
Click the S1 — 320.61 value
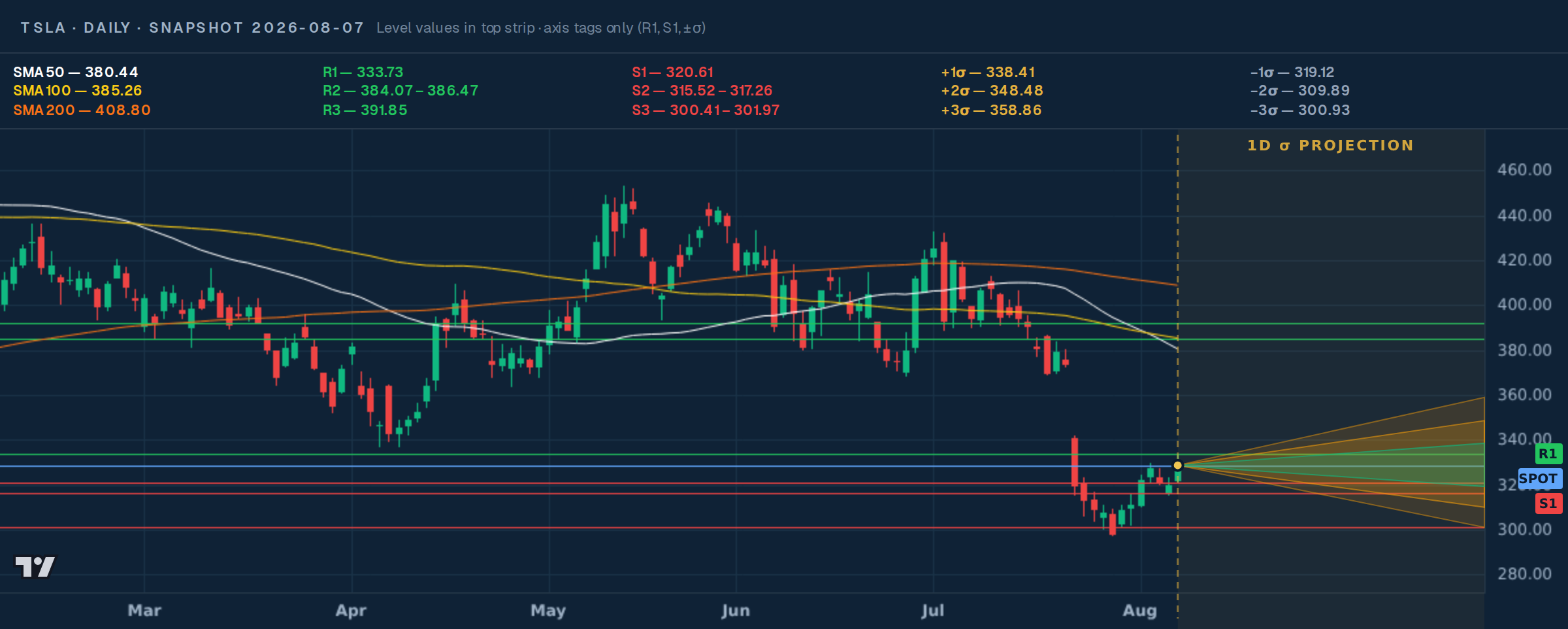672,72
